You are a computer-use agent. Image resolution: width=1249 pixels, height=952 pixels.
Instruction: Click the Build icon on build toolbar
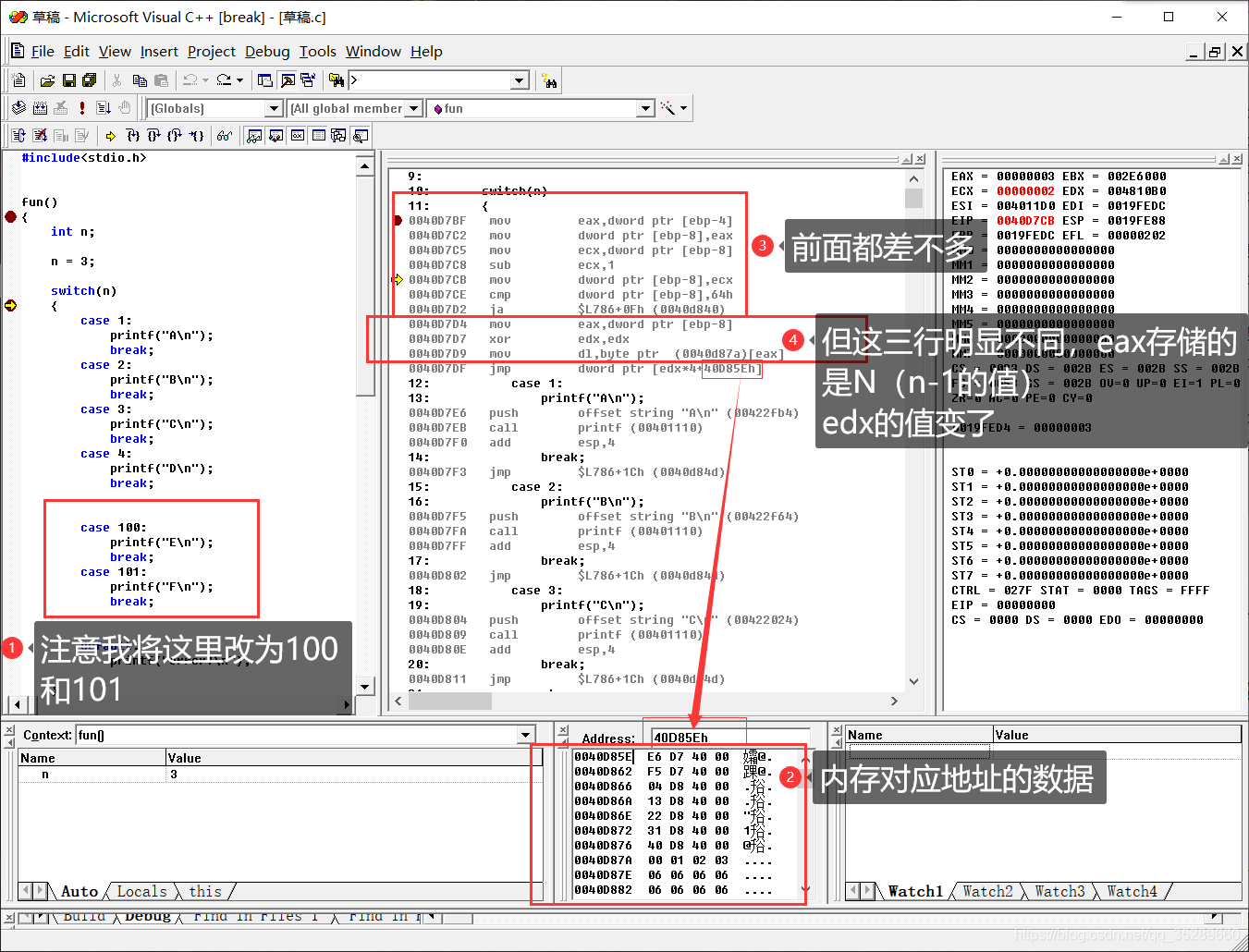[x=40, y=108]
